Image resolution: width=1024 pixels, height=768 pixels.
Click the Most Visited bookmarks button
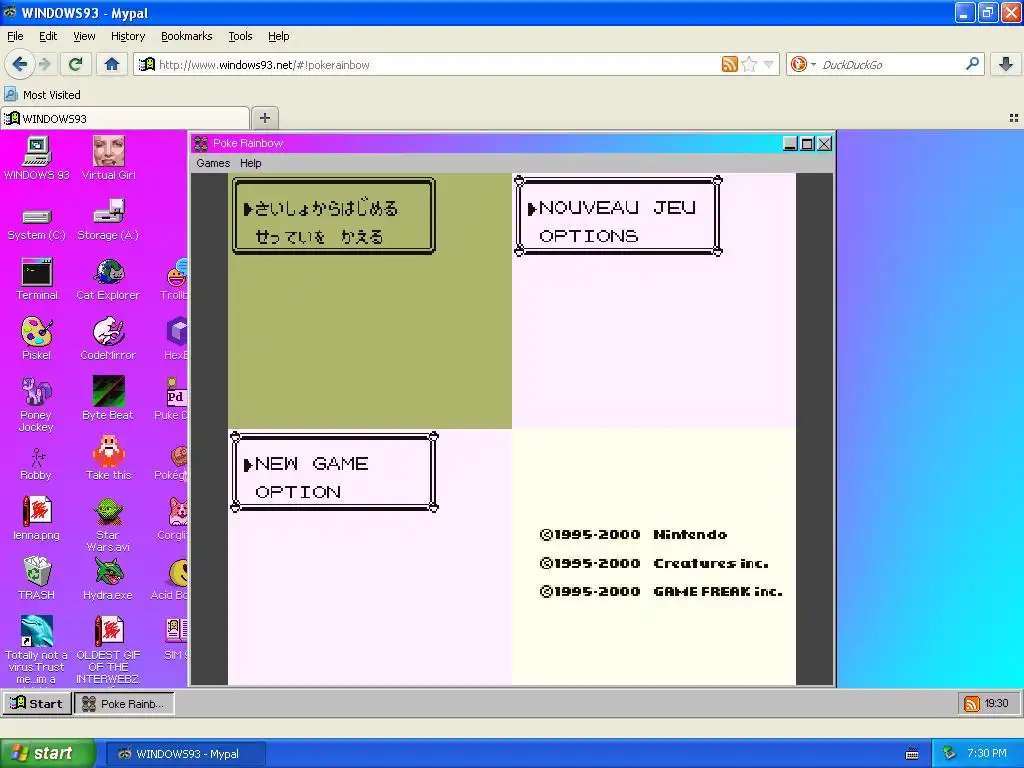43,95
